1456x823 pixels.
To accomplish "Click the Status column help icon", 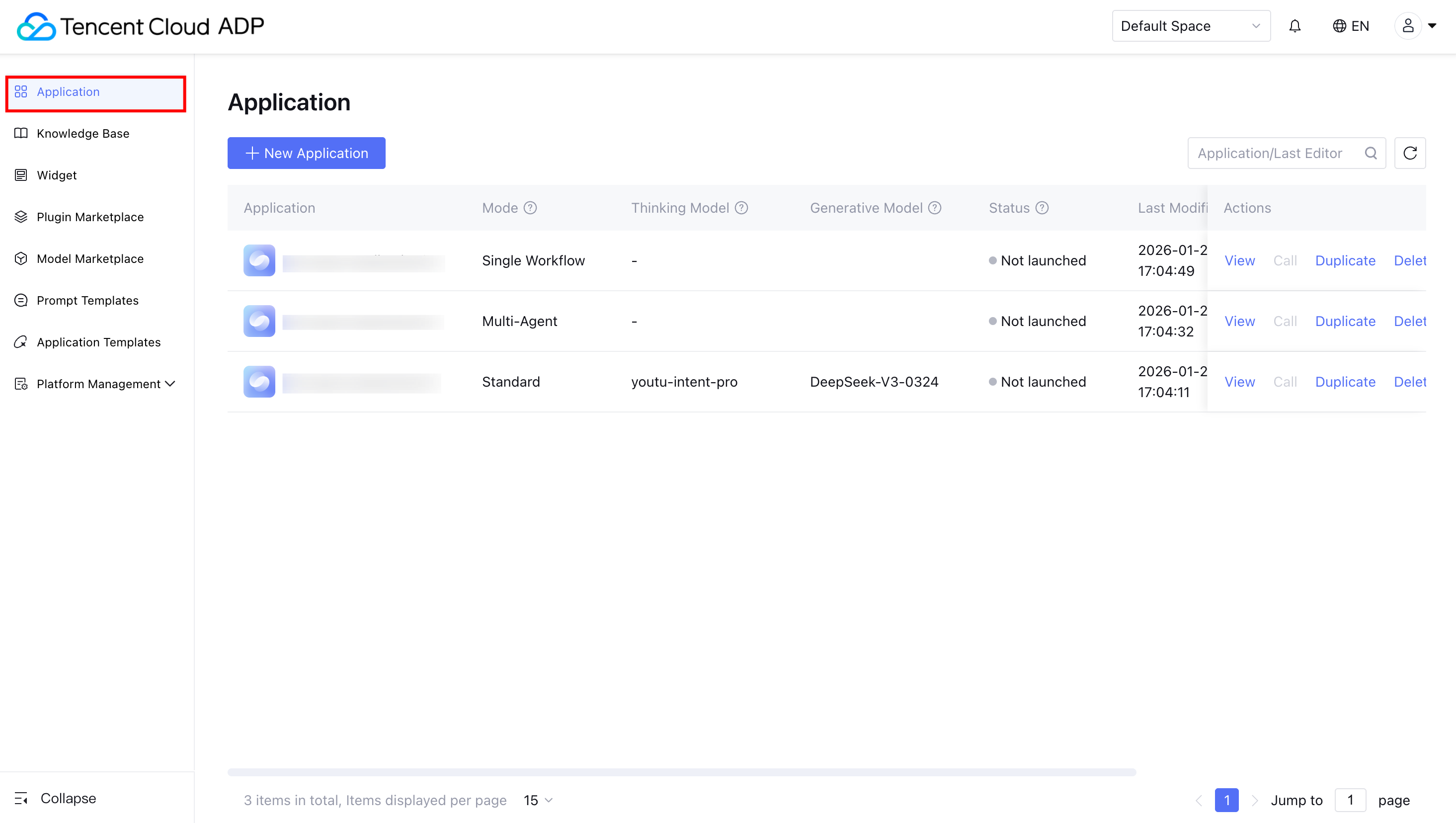I will pos(1042,208).
